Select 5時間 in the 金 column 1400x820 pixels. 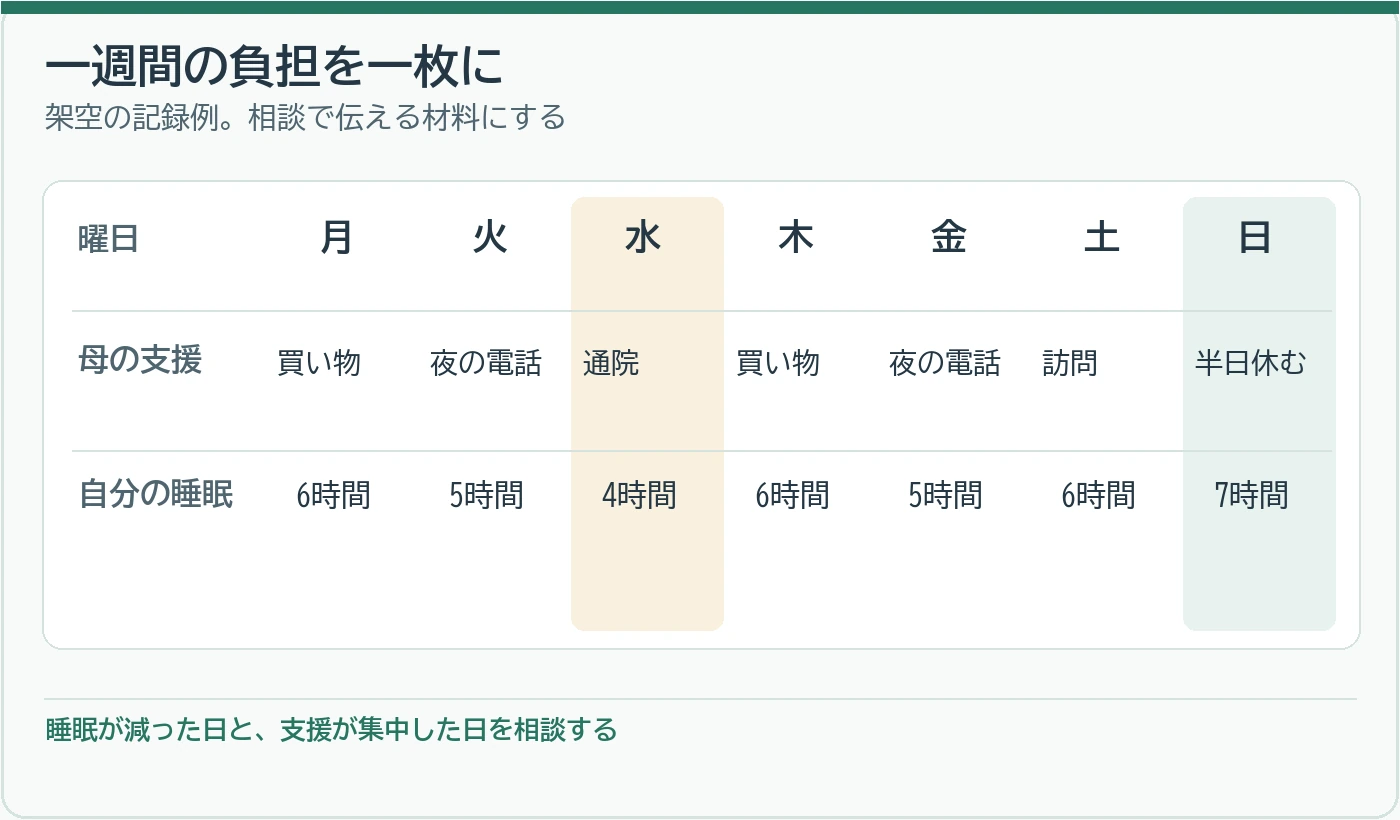click(x=946, y=495)
